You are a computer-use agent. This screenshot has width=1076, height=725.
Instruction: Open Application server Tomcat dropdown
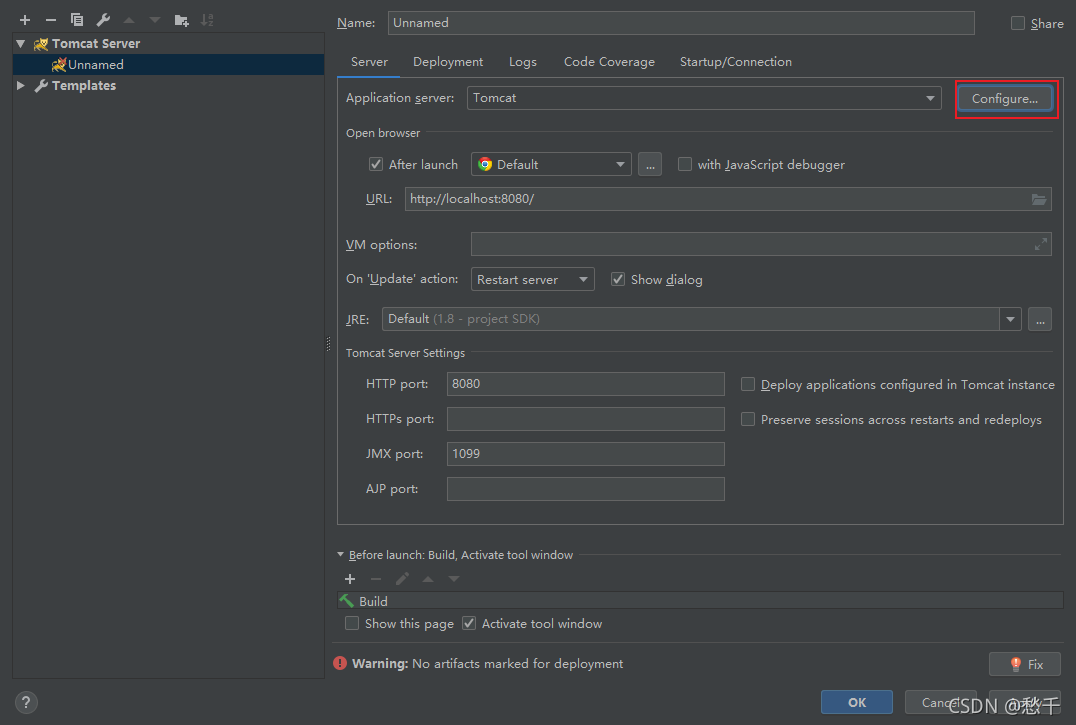coord(704,98)
